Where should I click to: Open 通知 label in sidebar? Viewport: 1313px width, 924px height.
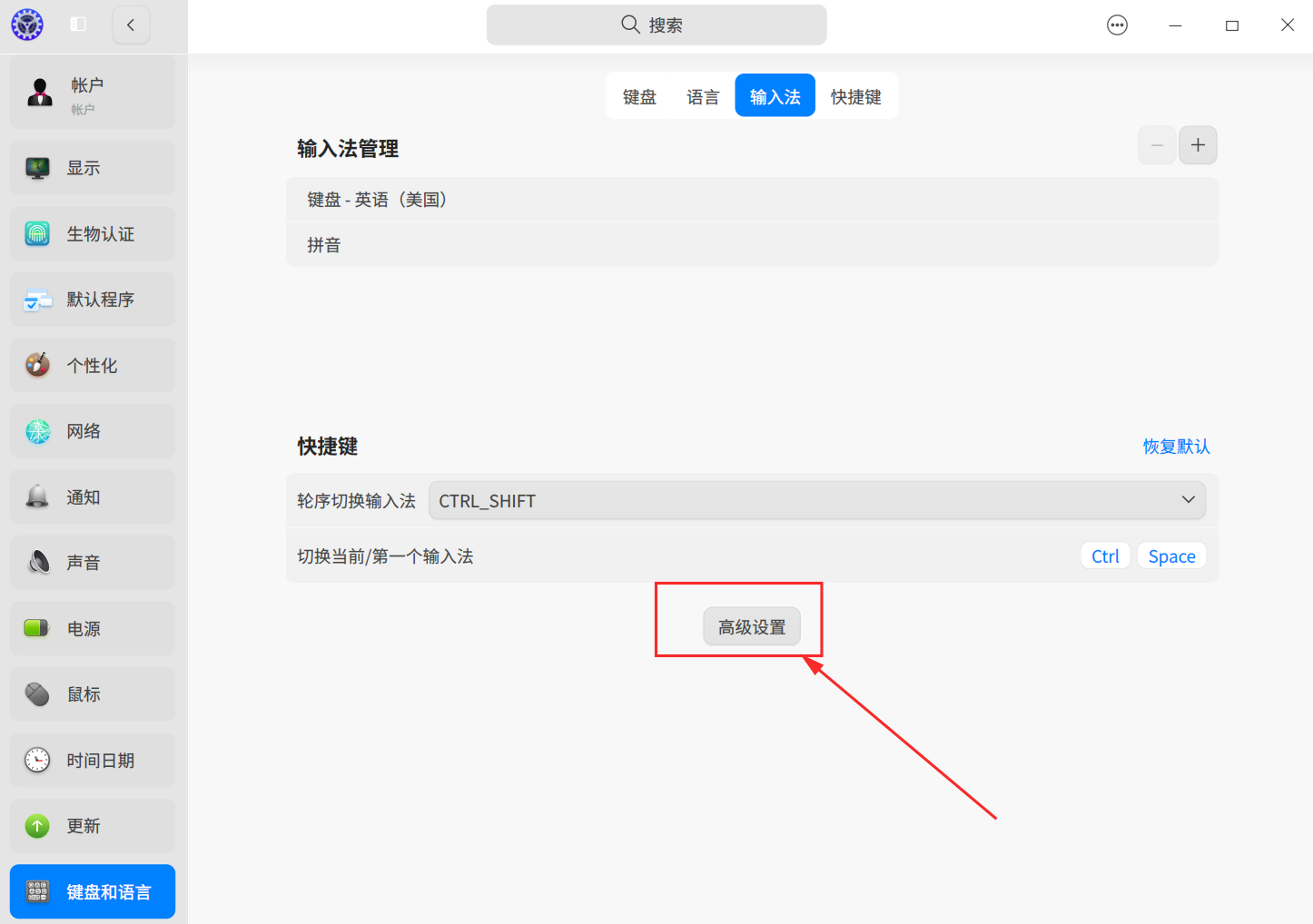pos(84,497)
